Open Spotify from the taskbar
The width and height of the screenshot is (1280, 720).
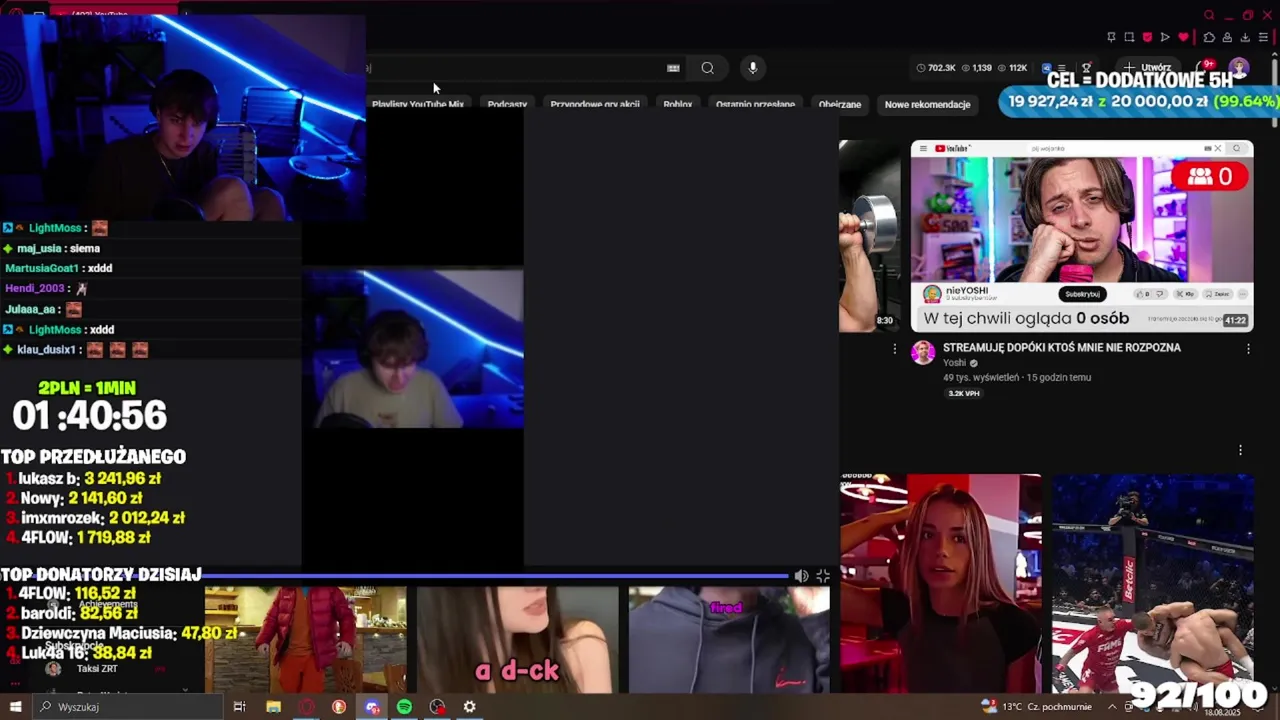coord(404,707)
